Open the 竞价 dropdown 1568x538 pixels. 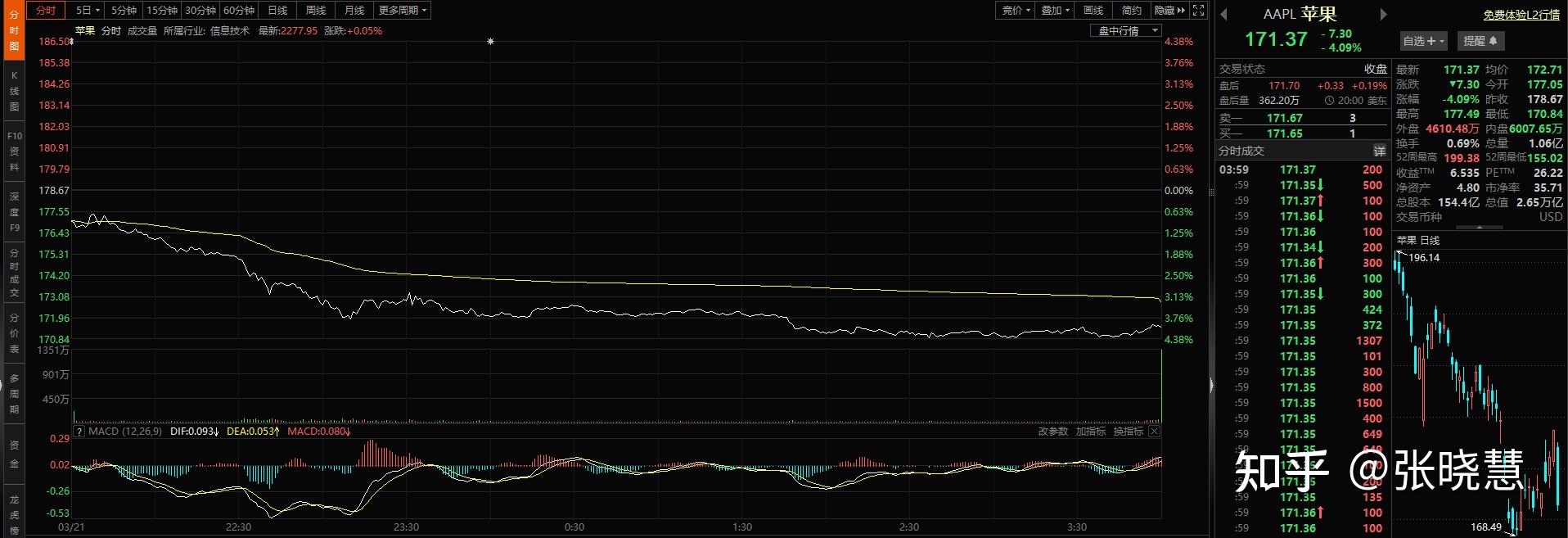[x=1016, y=10]
